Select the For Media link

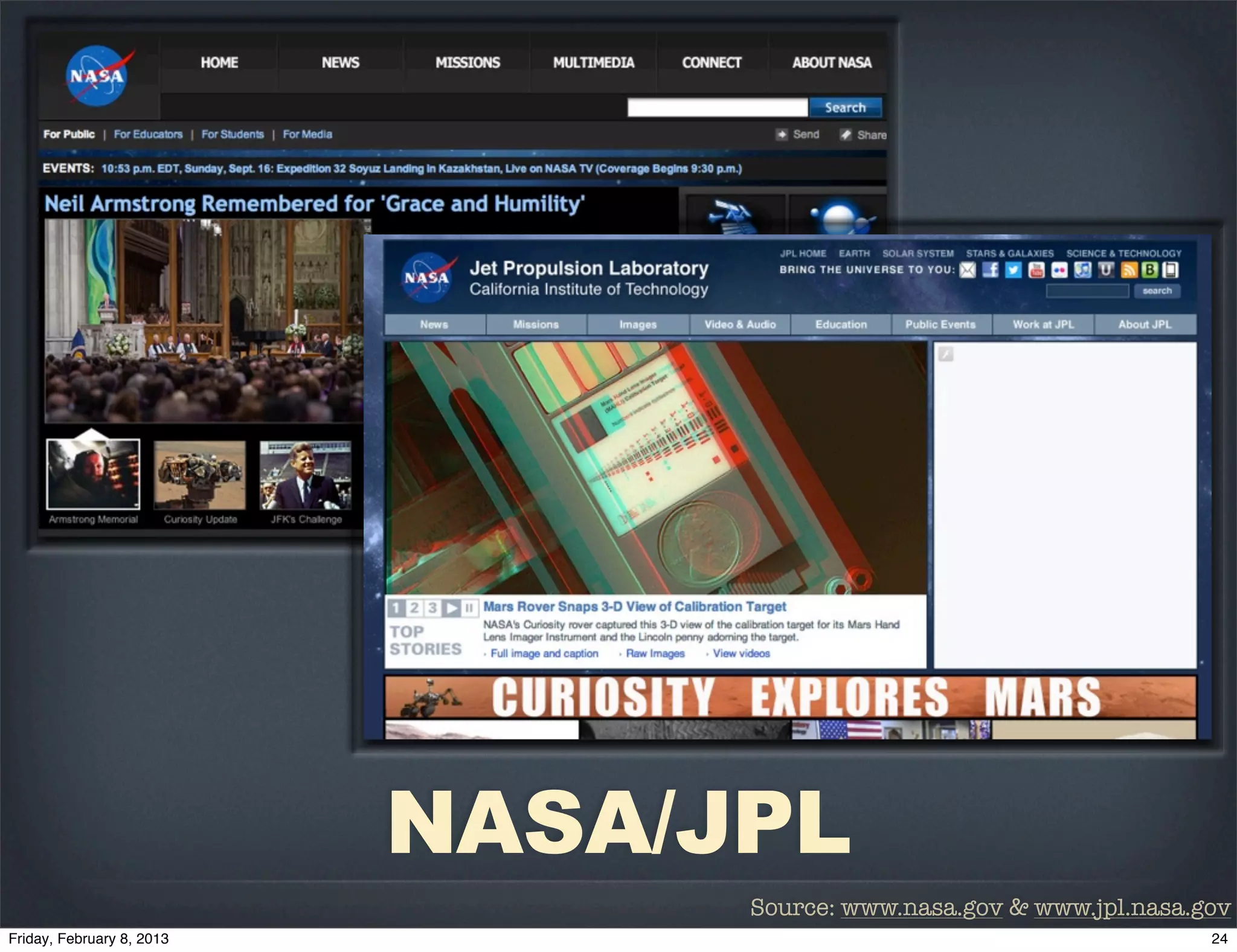point(307,134)
